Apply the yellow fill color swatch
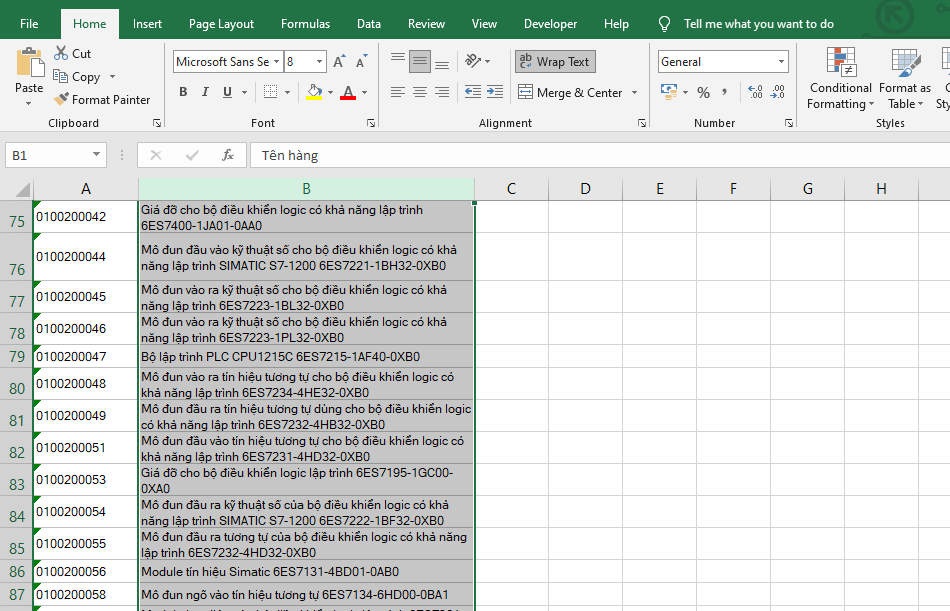This screenshot has height=611, width=950. 314,92
